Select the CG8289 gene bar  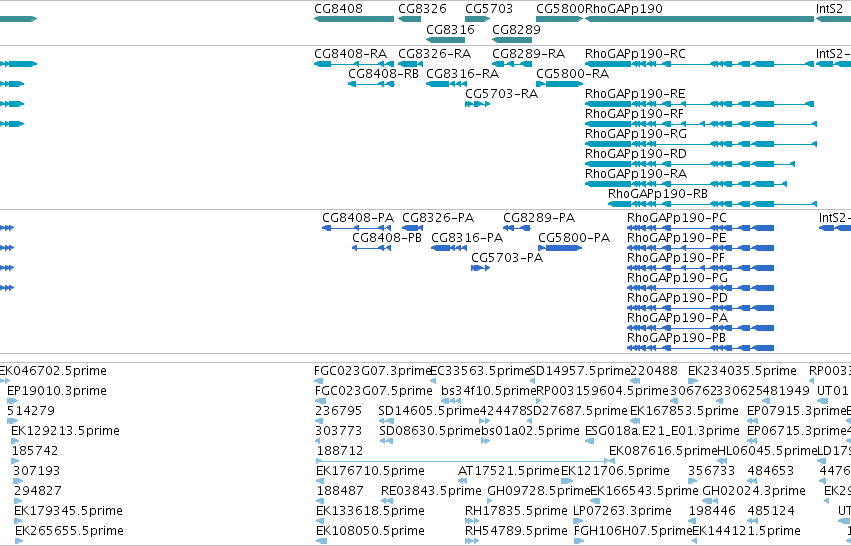click(x=512, y=40)
